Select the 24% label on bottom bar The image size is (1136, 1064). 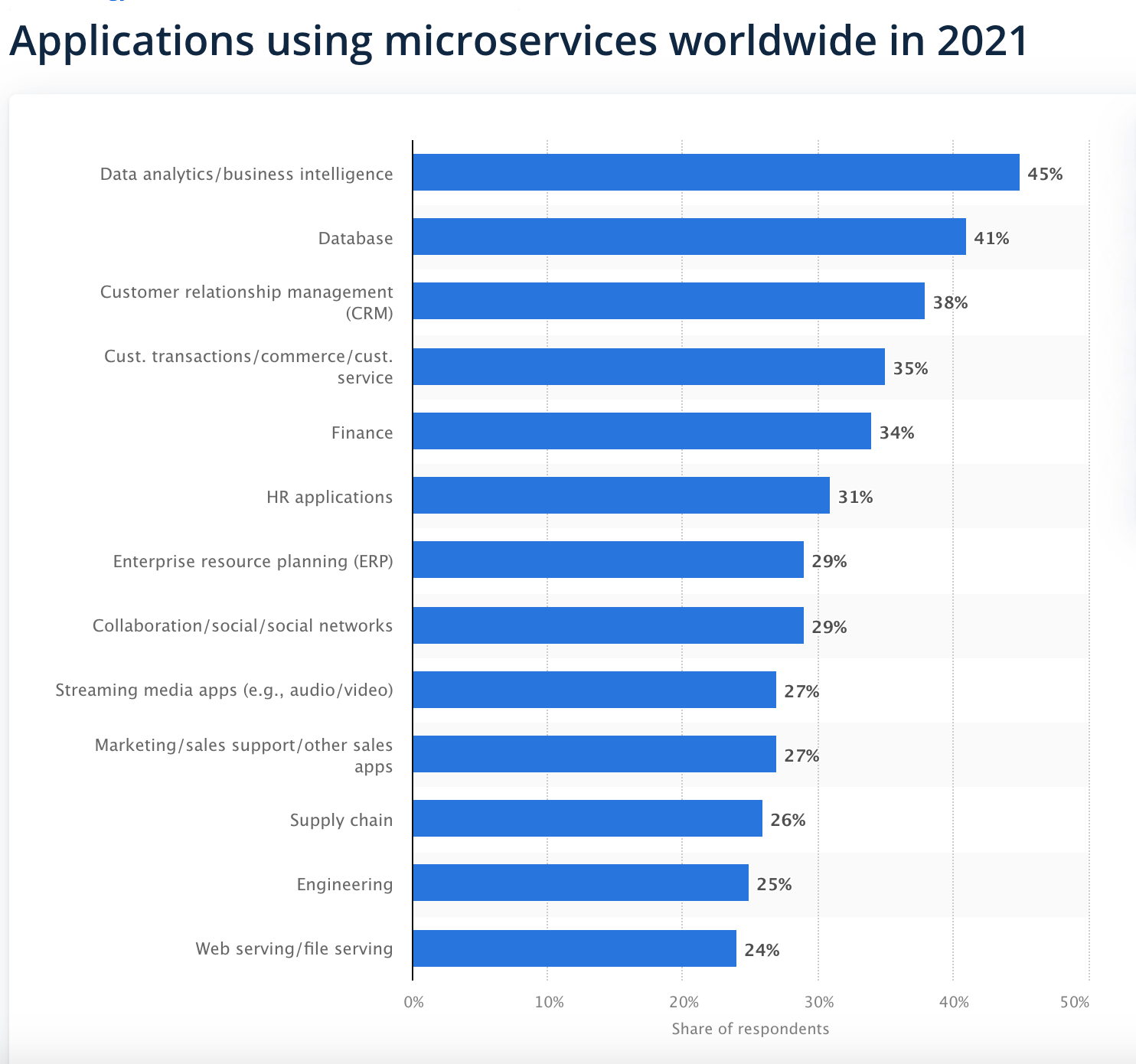[x=762, y=949]
